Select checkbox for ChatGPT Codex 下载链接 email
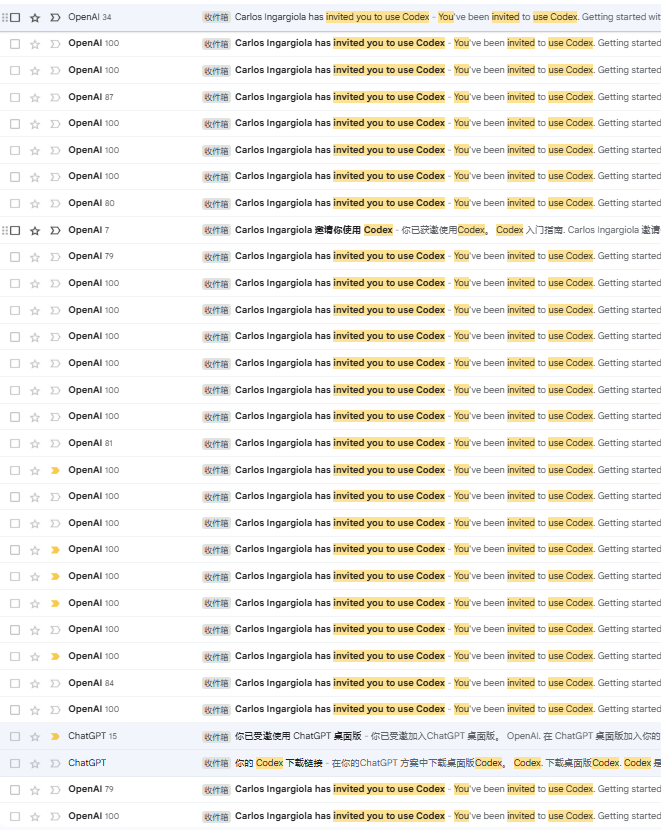 [x=15, y=763]
